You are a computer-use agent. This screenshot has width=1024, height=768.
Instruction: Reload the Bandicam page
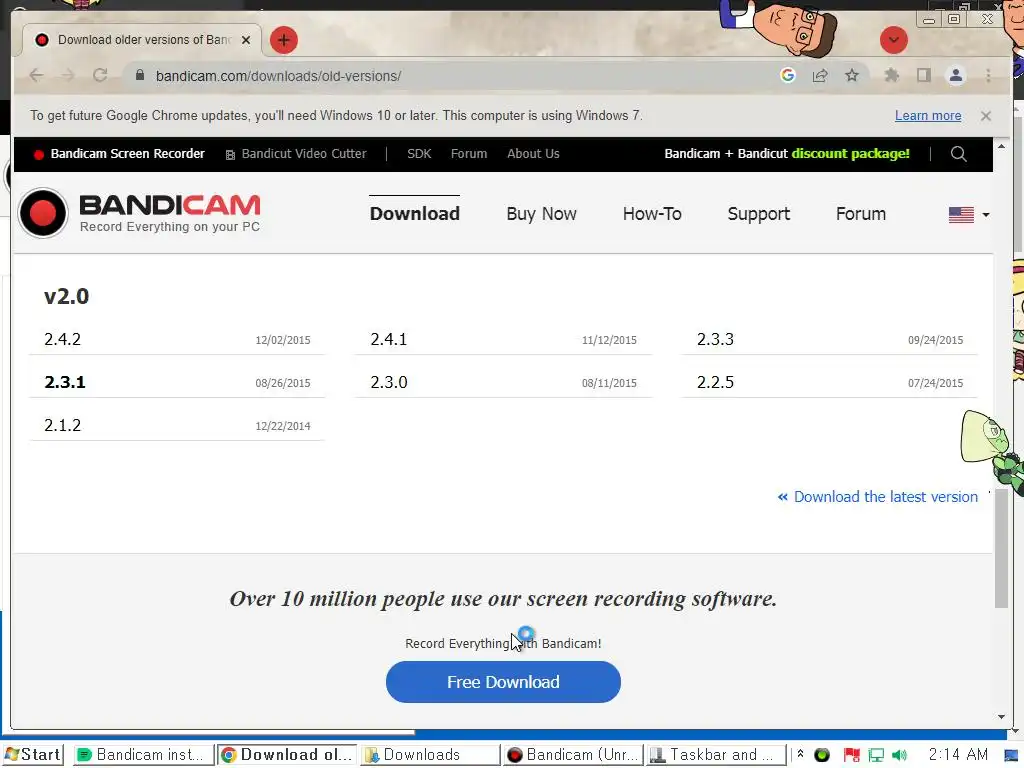pyautogui.click(x=100, y=76)
